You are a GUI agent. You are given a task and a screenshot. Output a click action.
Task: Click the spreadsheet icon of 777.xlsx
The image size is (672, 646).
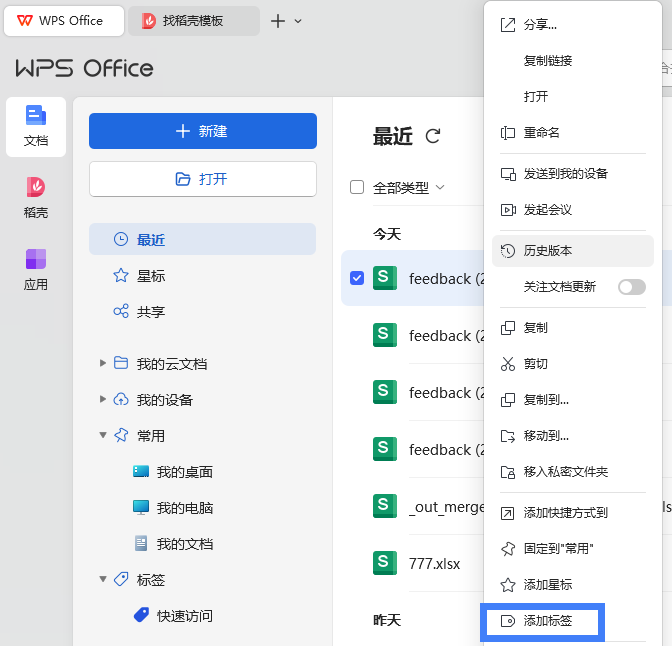click(x=384, y=563)
